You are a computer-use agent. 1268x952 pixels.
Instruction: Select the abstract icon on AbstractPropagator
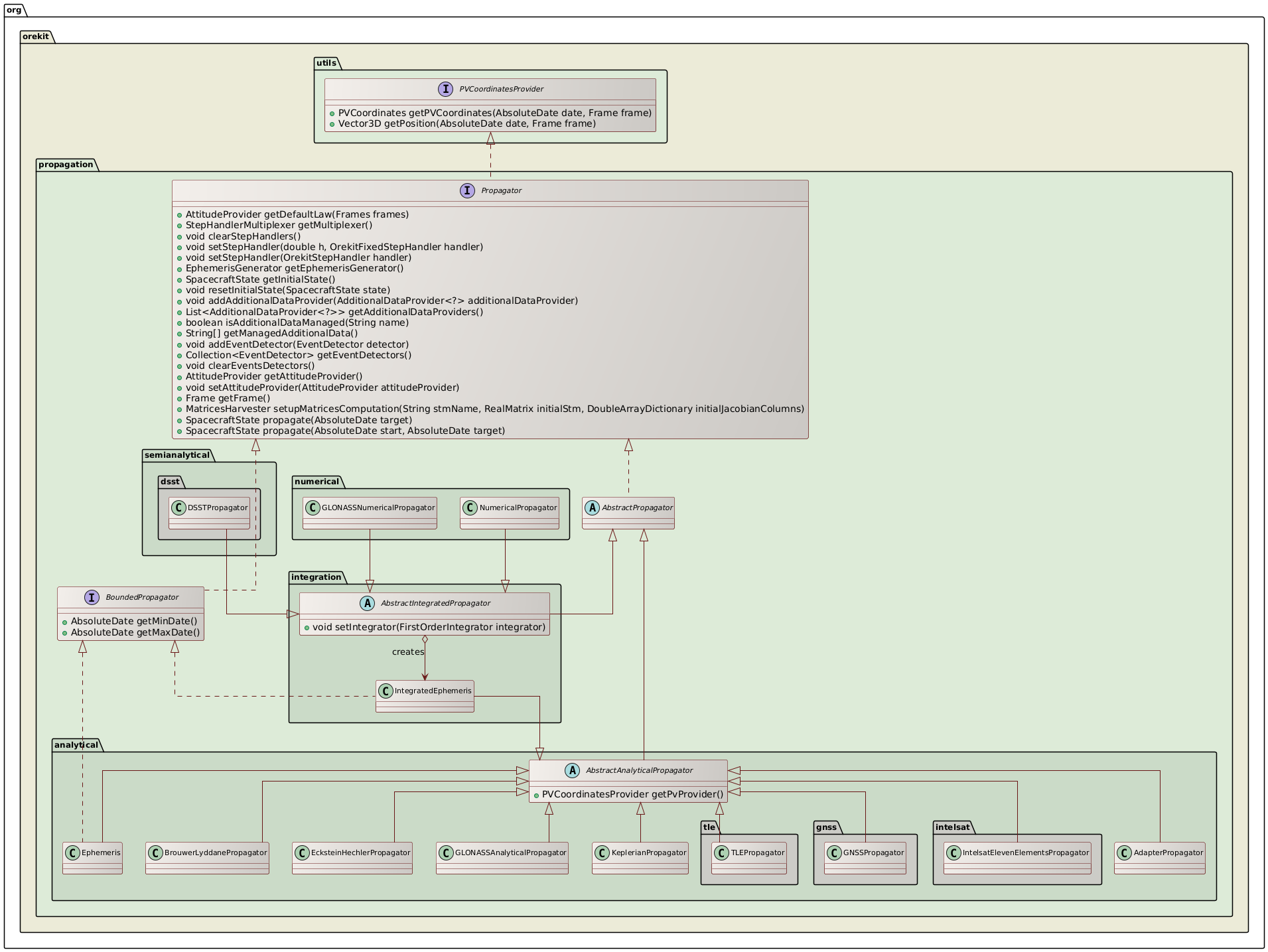tap(593, 508)
